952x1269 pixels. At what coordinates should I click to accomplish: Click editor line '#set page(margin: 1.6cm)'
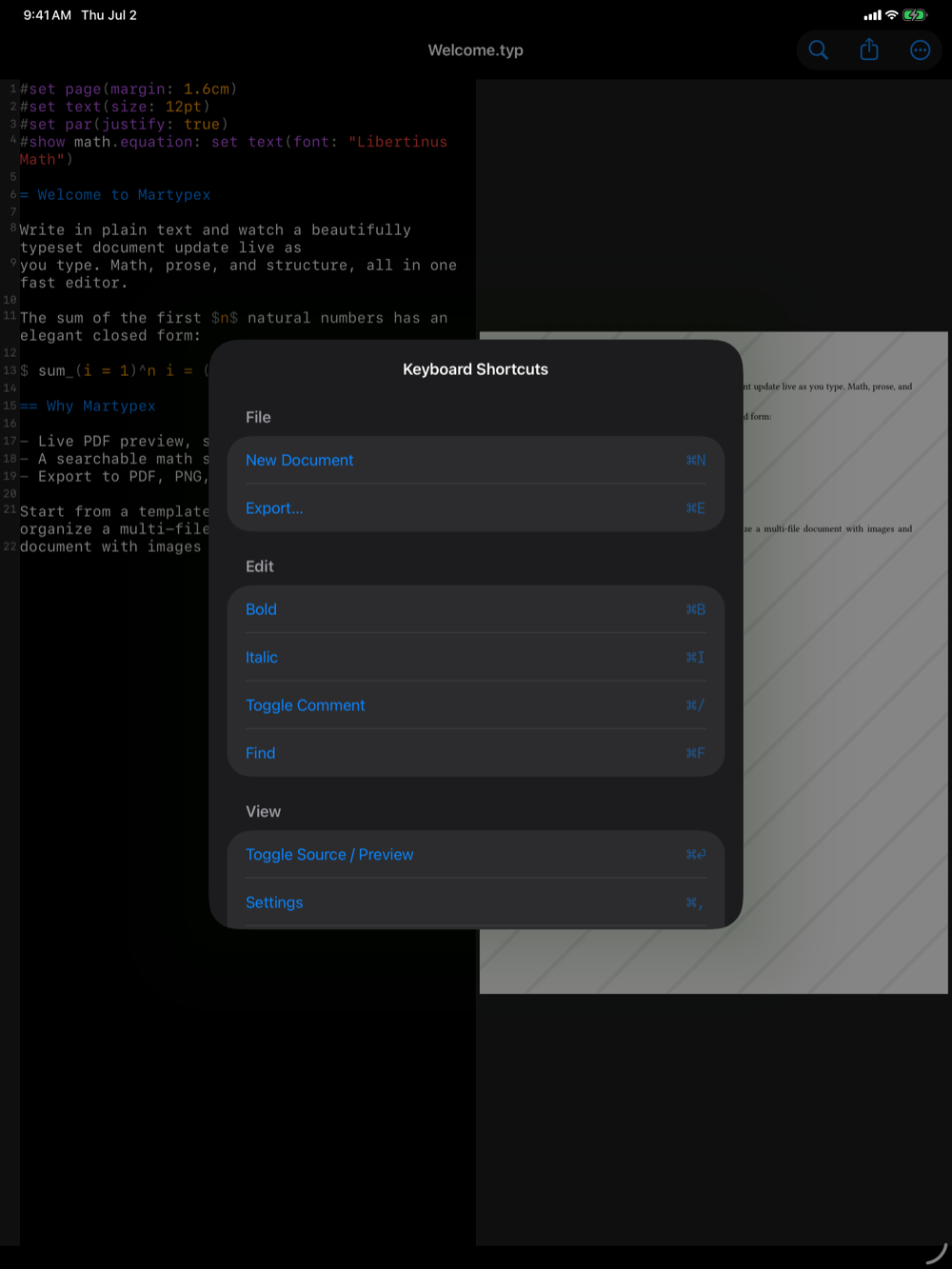(129, 89)
